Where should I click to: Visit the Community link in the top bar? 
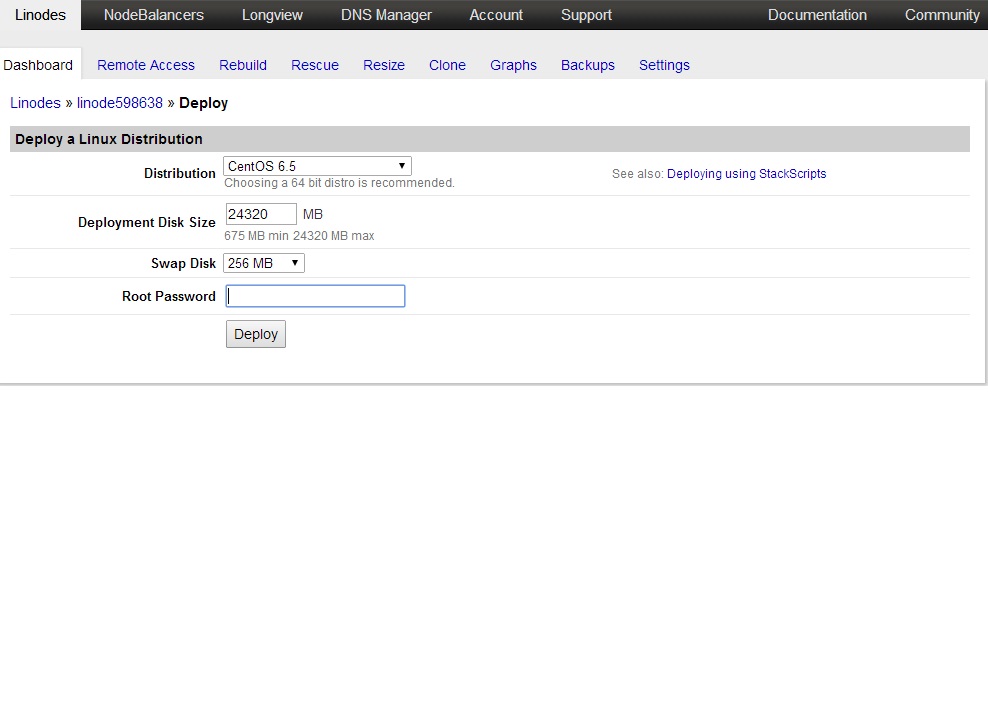point(942,14)
